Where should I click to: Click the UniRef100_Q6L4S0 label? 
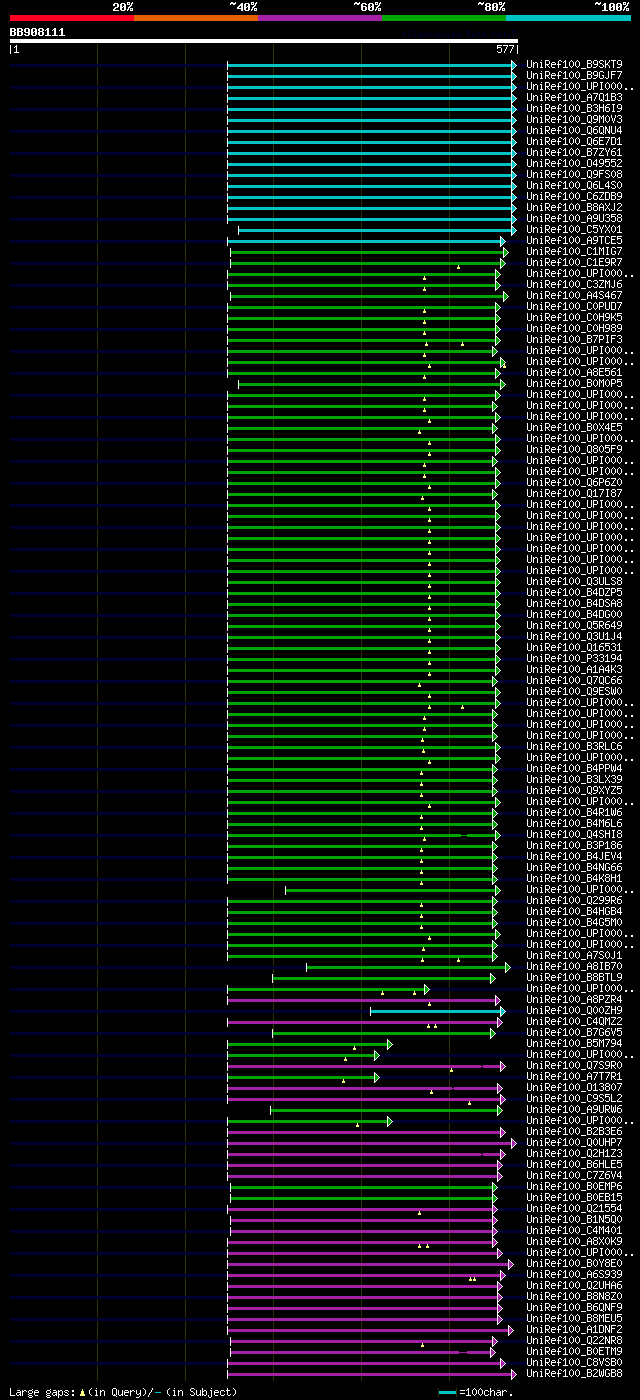(x=574, y=185)
